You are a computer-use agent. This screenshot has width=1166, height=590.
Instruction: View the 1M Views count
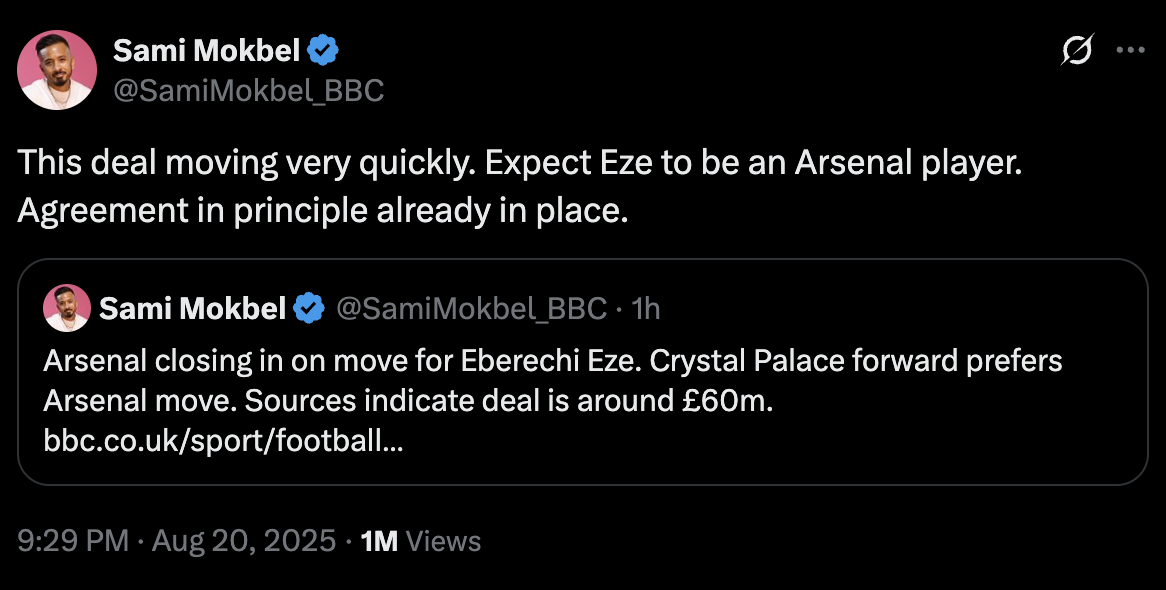point(420,541)
